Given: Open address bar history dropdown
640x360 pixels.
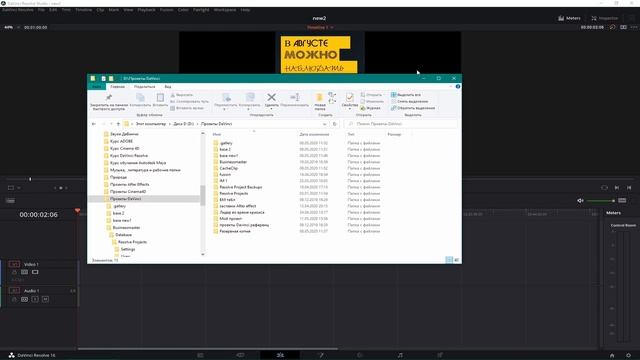Looking at the screenshot, I should coord(324,124).
